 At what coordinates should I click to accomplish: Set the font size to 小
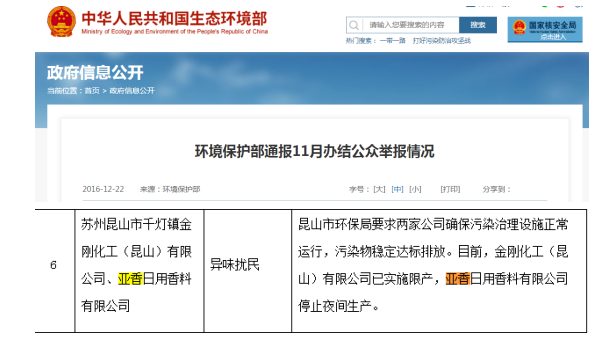pos(415,189)
